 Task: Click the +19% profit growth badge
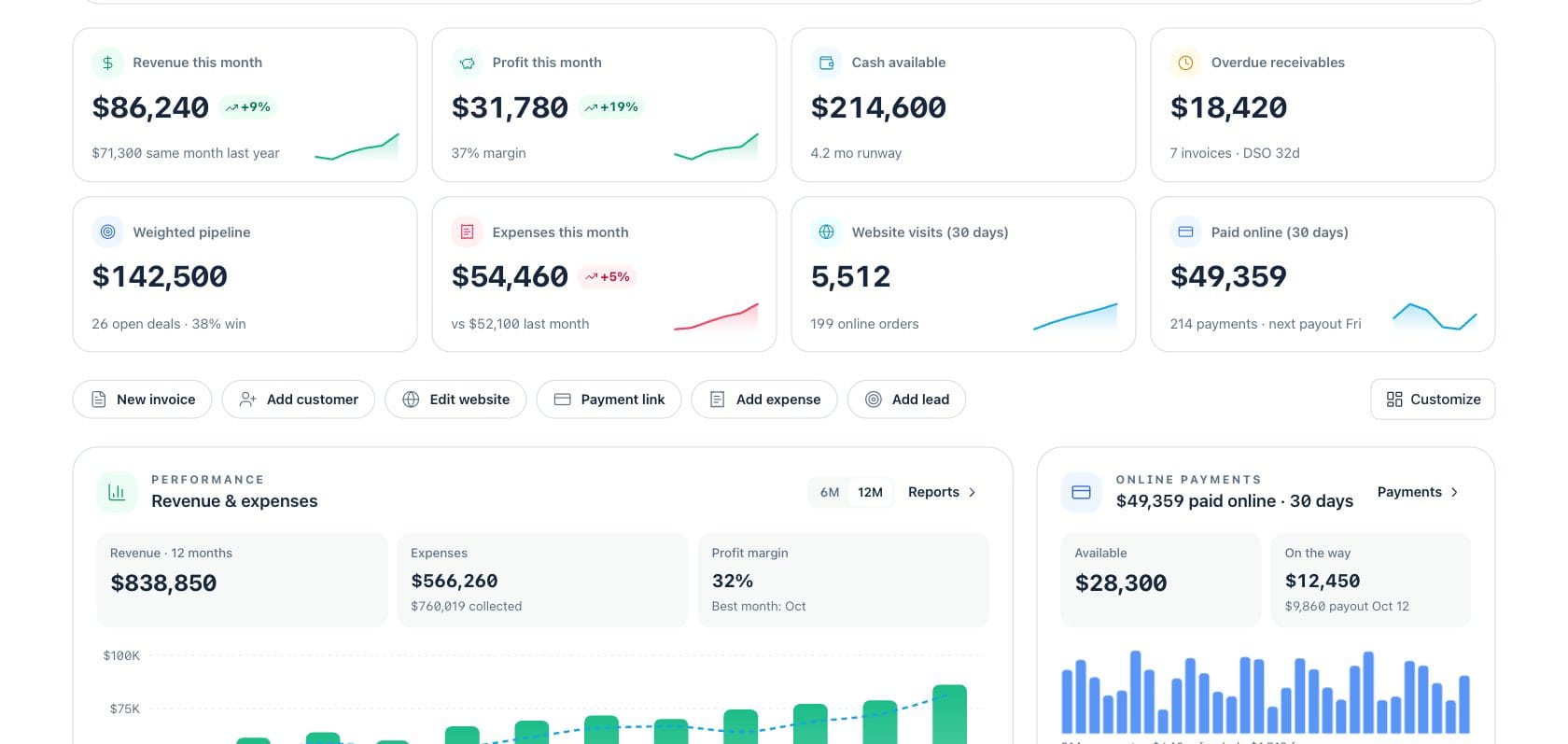pyautogui.click(x=611, y=107)
